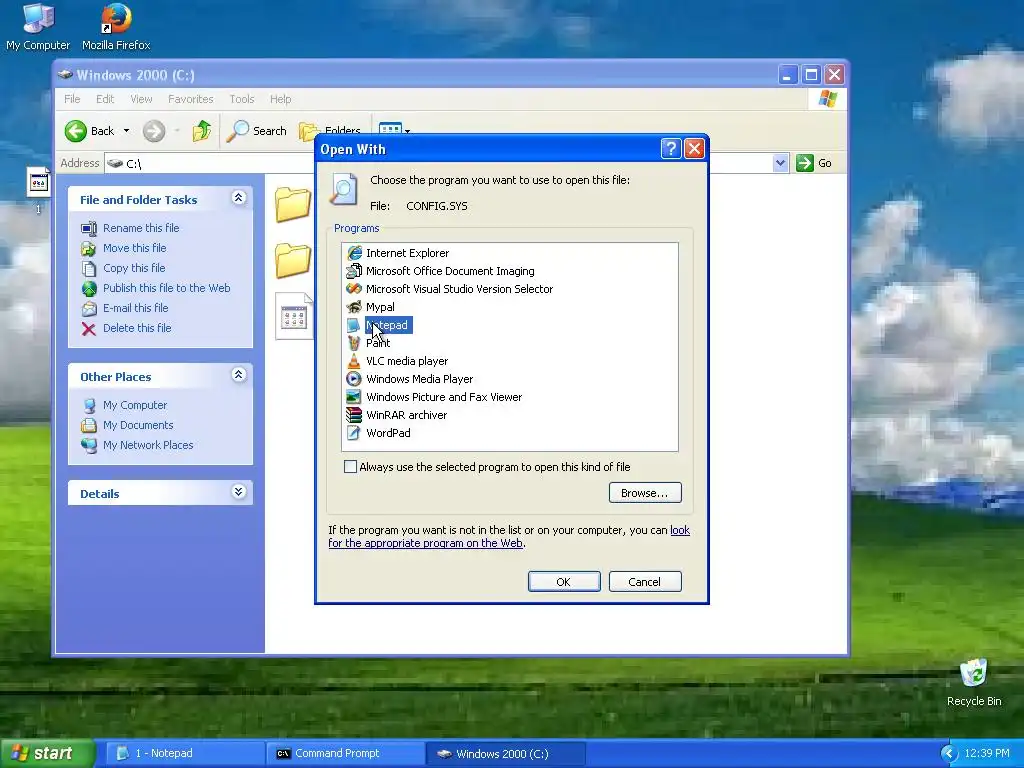Select VLC media player entry
The height and width of the screenshot is (768, 1024).
[397, 361]
